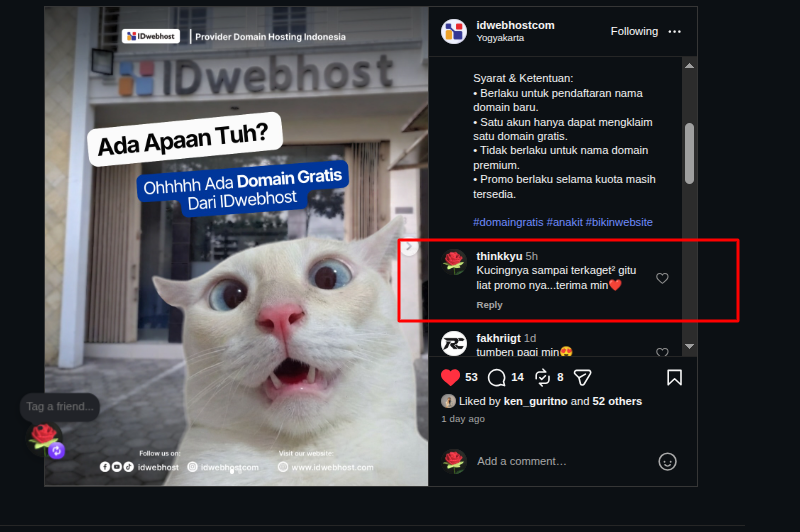
Task: Open the #anakit hashtag
Action: (x=565, y=222)
